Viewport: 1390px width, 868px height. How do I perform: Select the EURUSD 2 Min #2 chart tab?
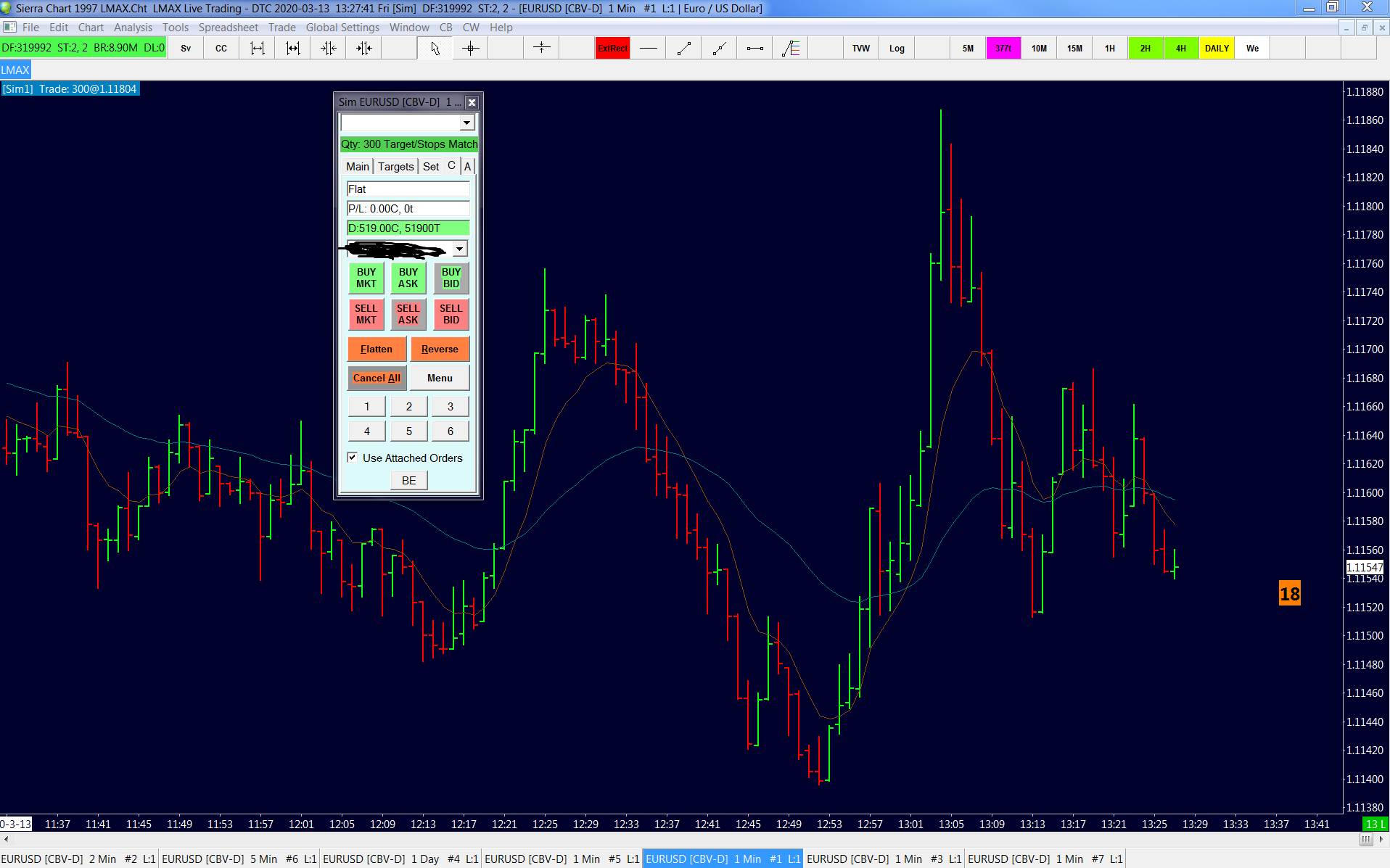click(78, 859)
